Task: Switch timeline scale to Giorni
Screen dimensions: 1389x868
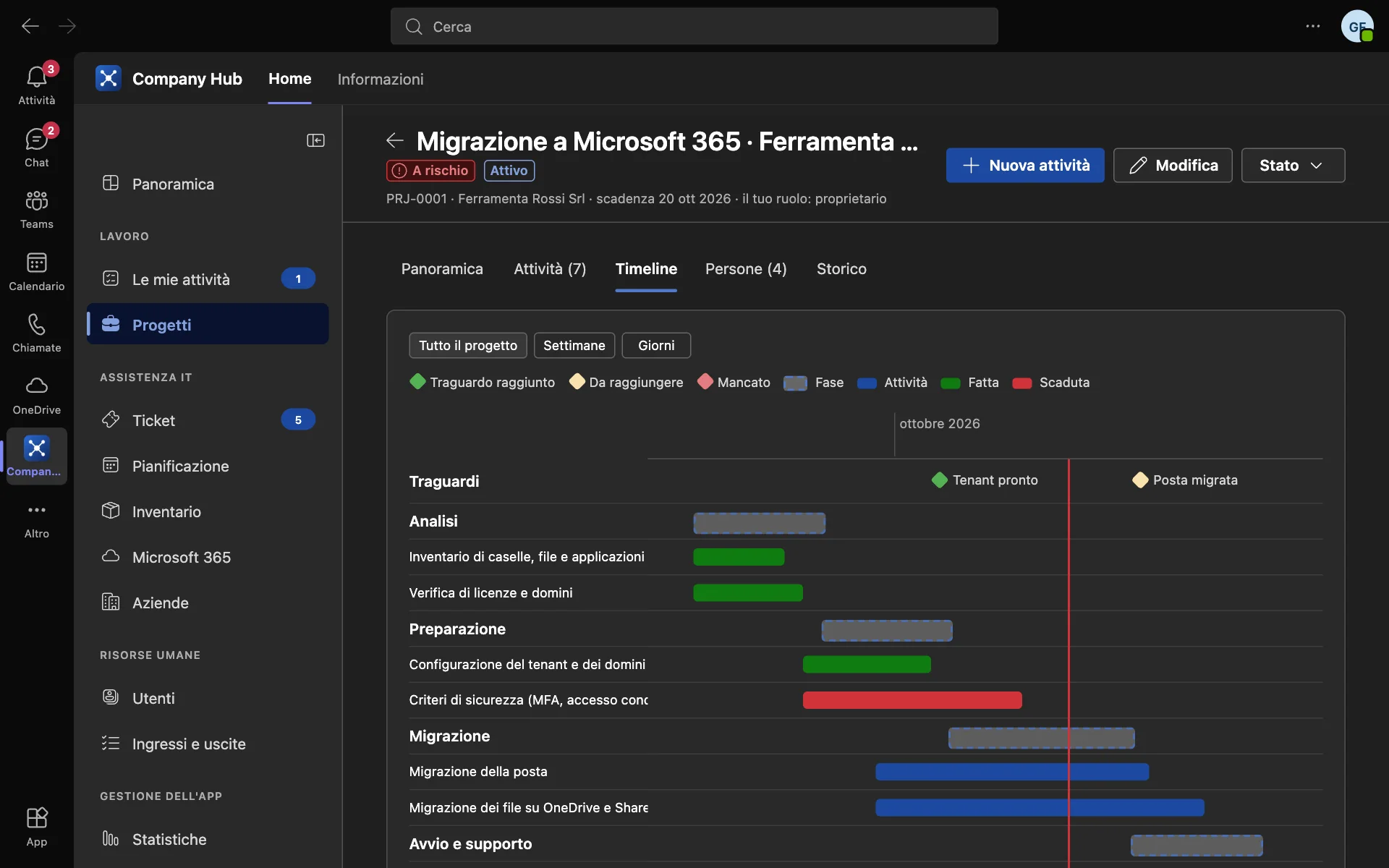Action: [656, 346]
